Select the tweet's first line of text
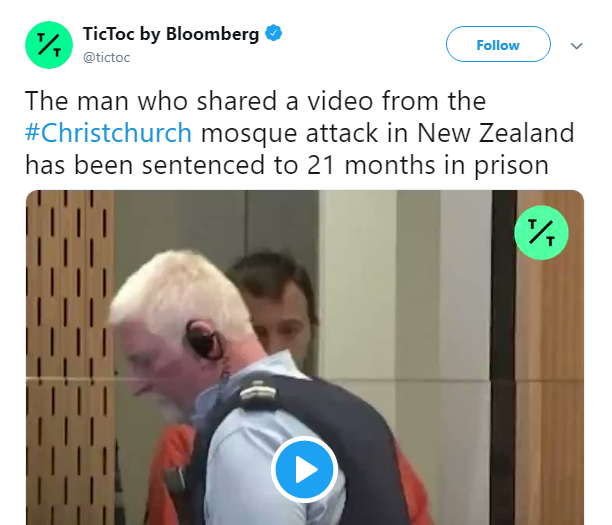 256,101
